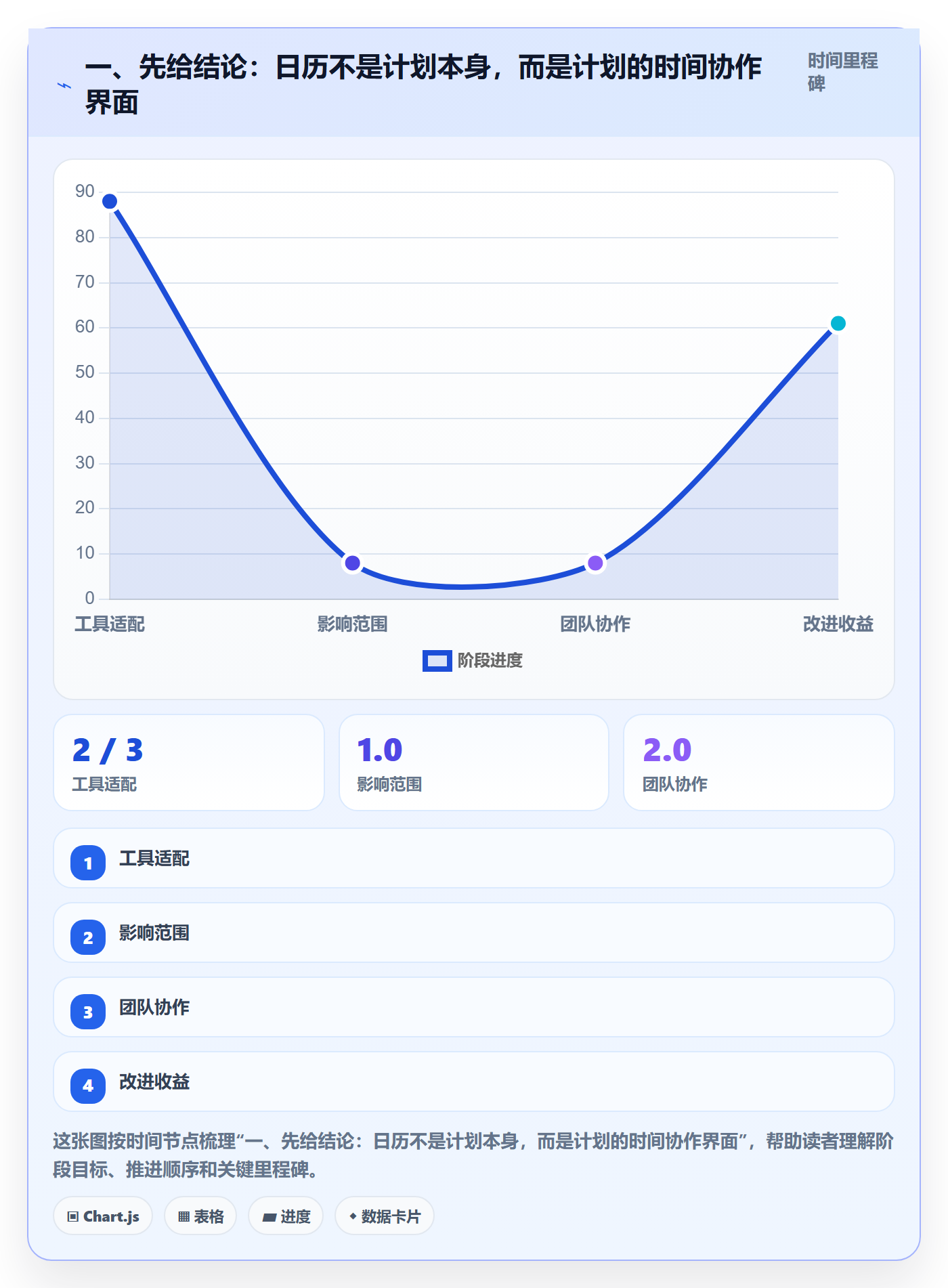Click the number 1 badge for 工具适配
The width and height of the screenshot is (948, 1288).
point(88,863)
